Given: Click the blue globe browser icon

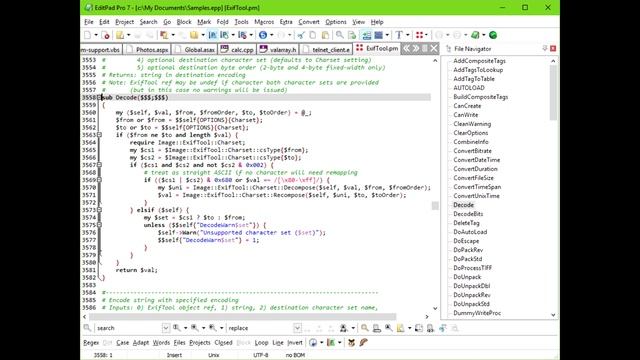Looking at the screenshot, I should 263,35.
